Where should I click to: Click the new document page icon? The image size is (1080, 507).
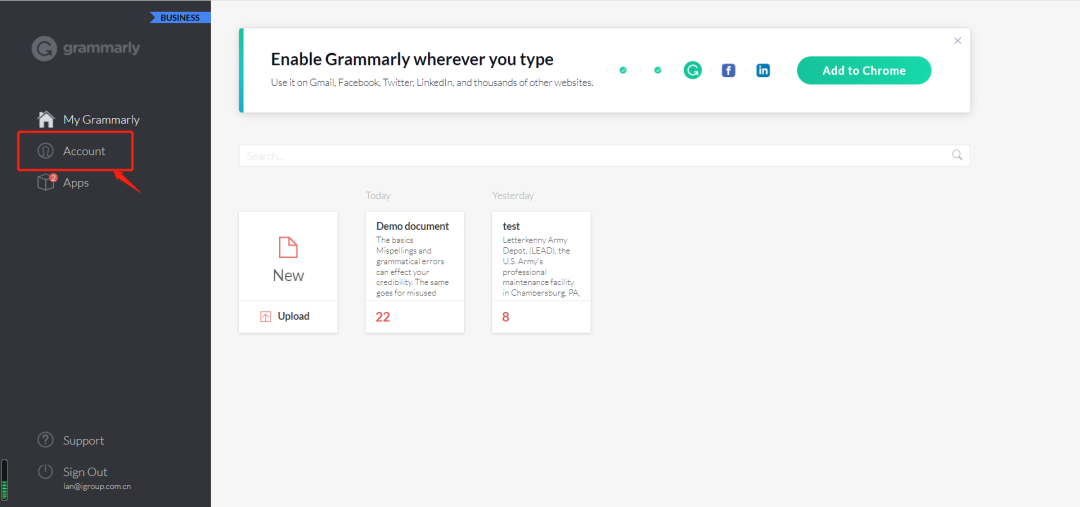click(288, 247)
